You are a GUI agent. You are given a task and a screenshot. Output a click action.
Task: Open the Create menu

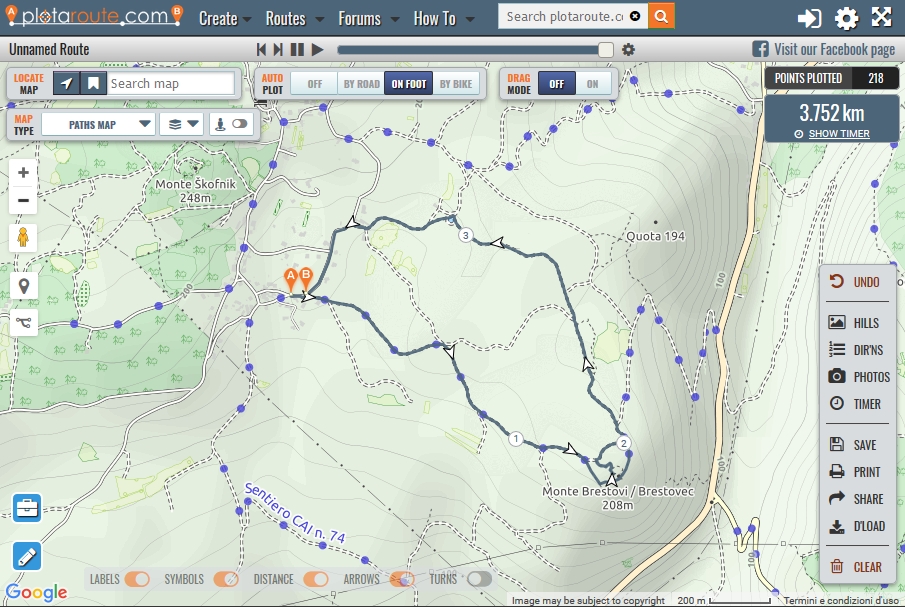219,18
